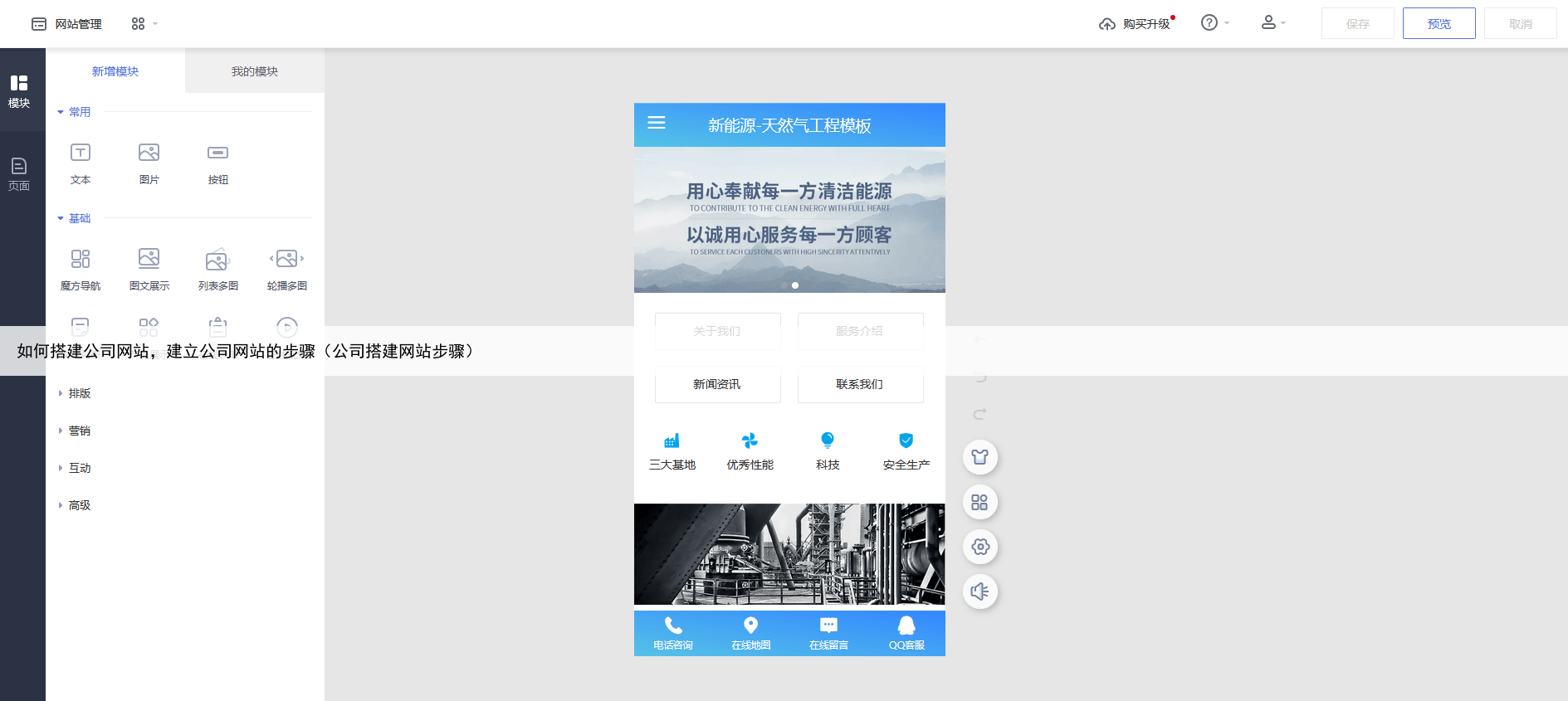Viewport: 1568px width, 701px height.
Task: Click the speaker sound floating button
Action: pyautogui.click(x=979, y=591)
